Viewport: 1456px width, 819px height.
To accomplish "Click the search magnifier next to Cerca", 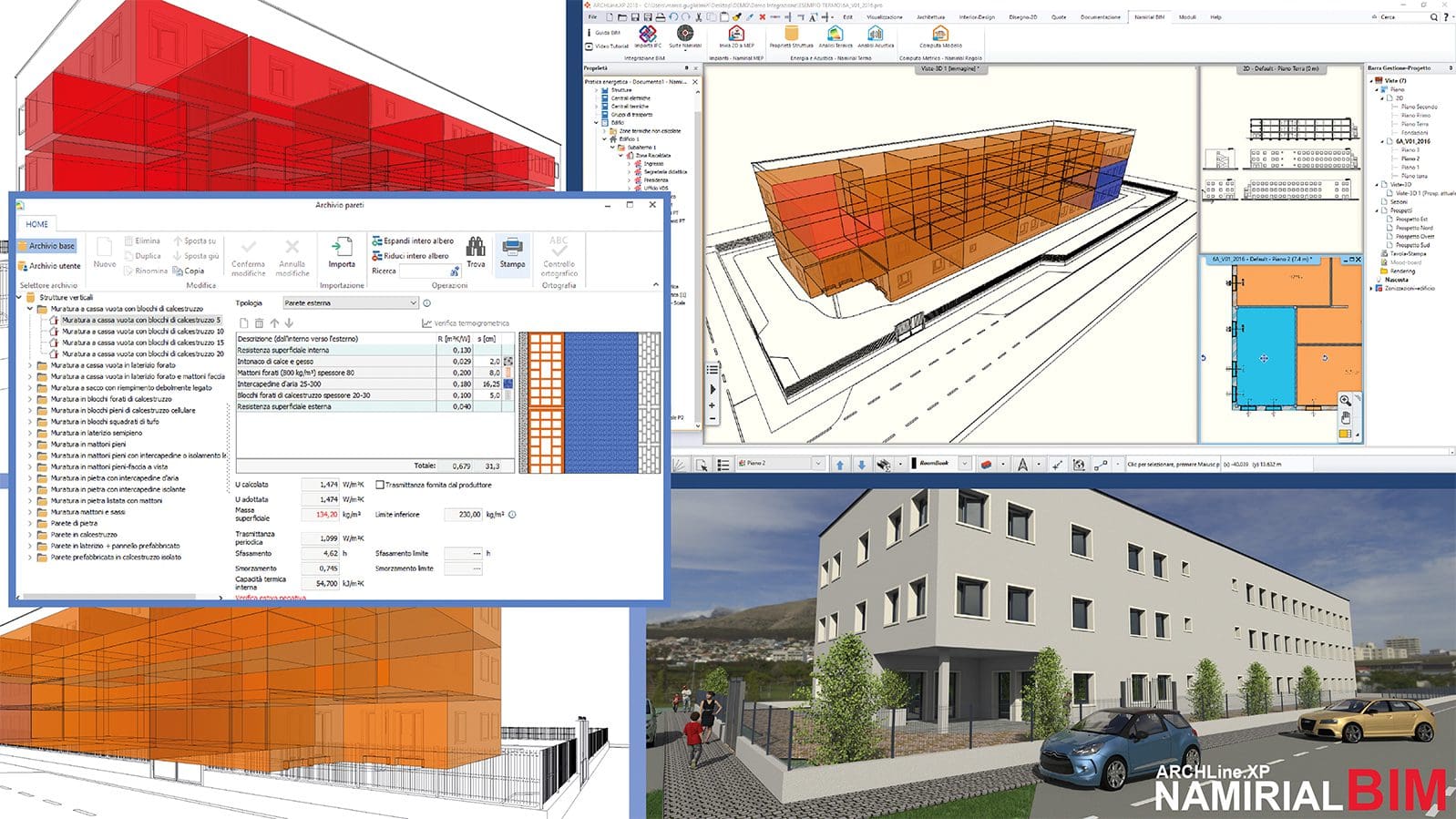I will pyautogui.click(x=1433, y=16).
